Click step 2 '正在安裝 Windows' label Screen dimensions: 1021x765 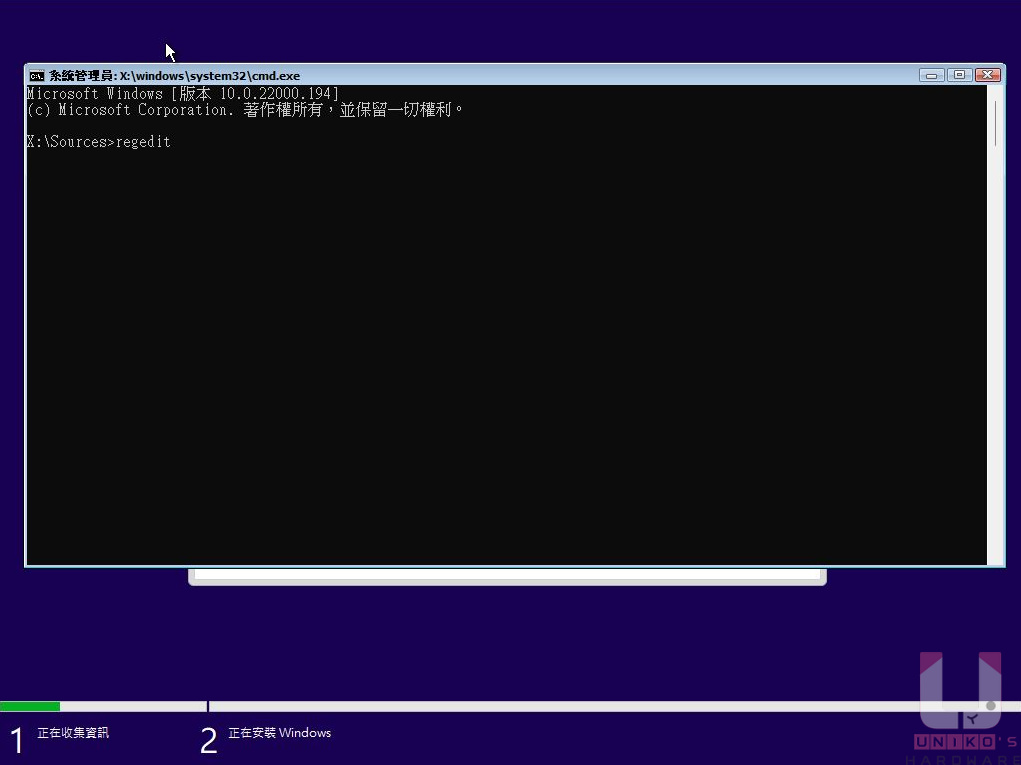[279, 732]
